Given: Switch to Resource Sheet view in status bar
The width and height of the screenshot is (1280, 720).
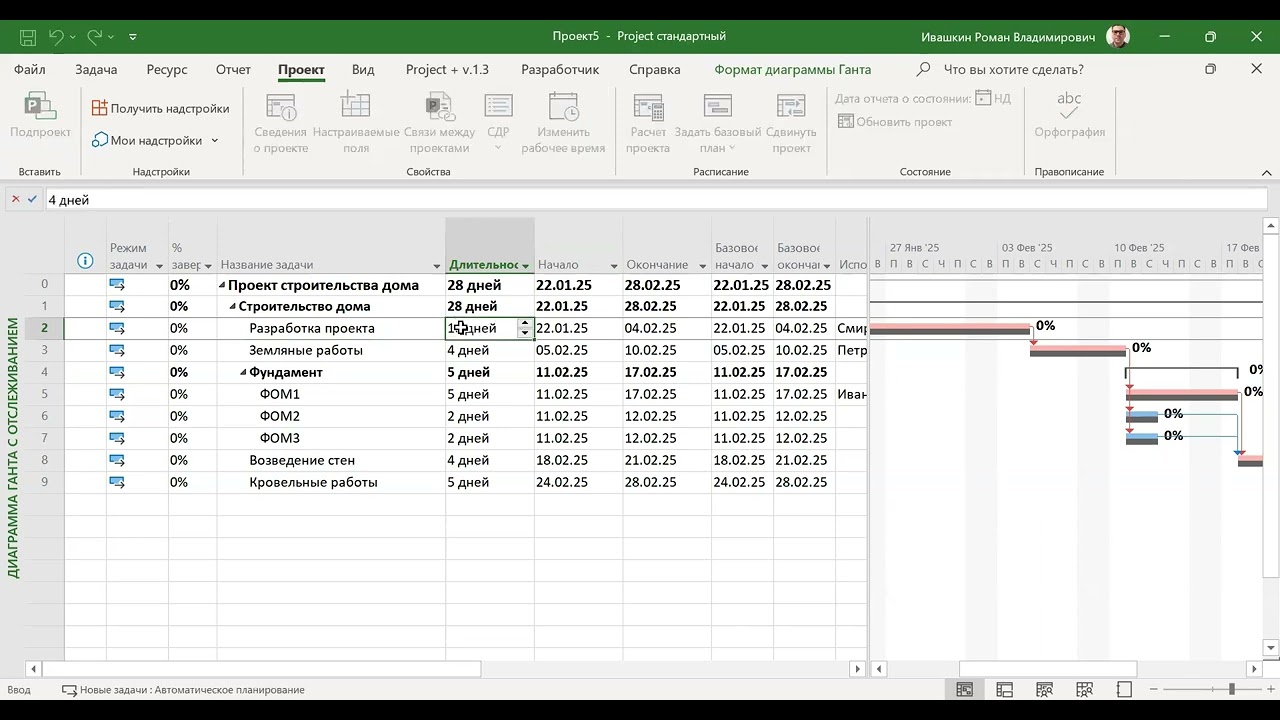Looking at the screenshot, I should click(1084, 690).
